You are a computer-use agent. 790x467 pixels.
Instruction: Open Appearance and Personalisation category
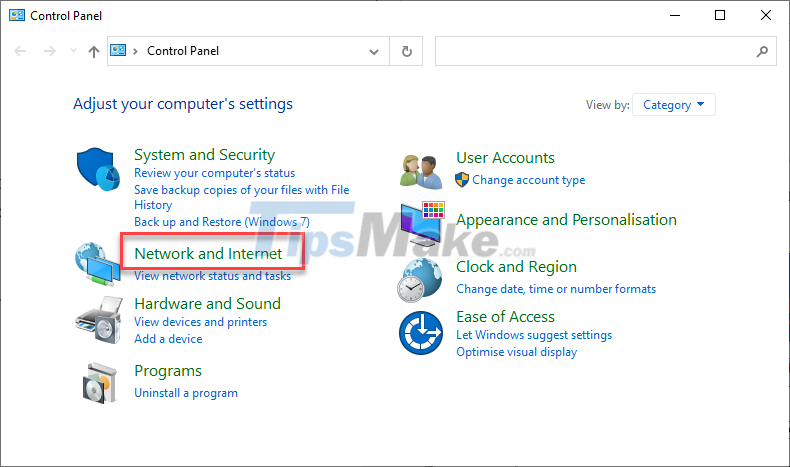[x=566, y=220]
